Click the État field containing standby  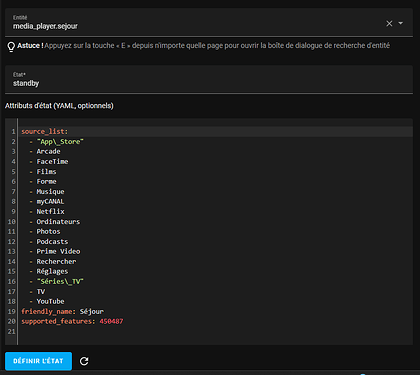[x=209, y=79]
